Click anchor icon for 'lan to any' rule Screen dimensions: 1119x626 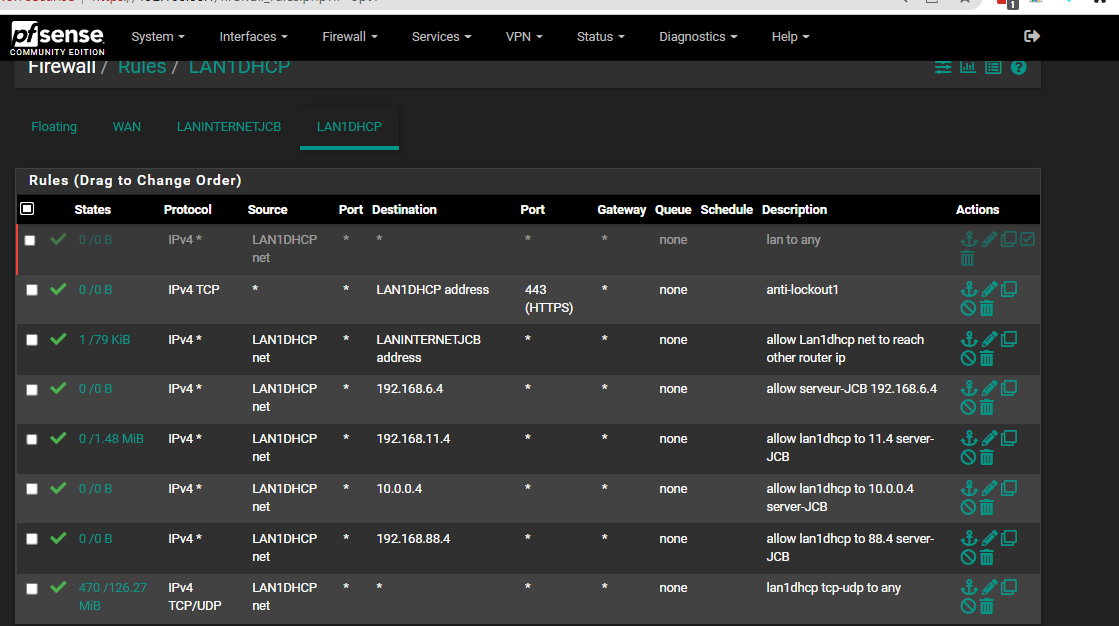(968, 239)
